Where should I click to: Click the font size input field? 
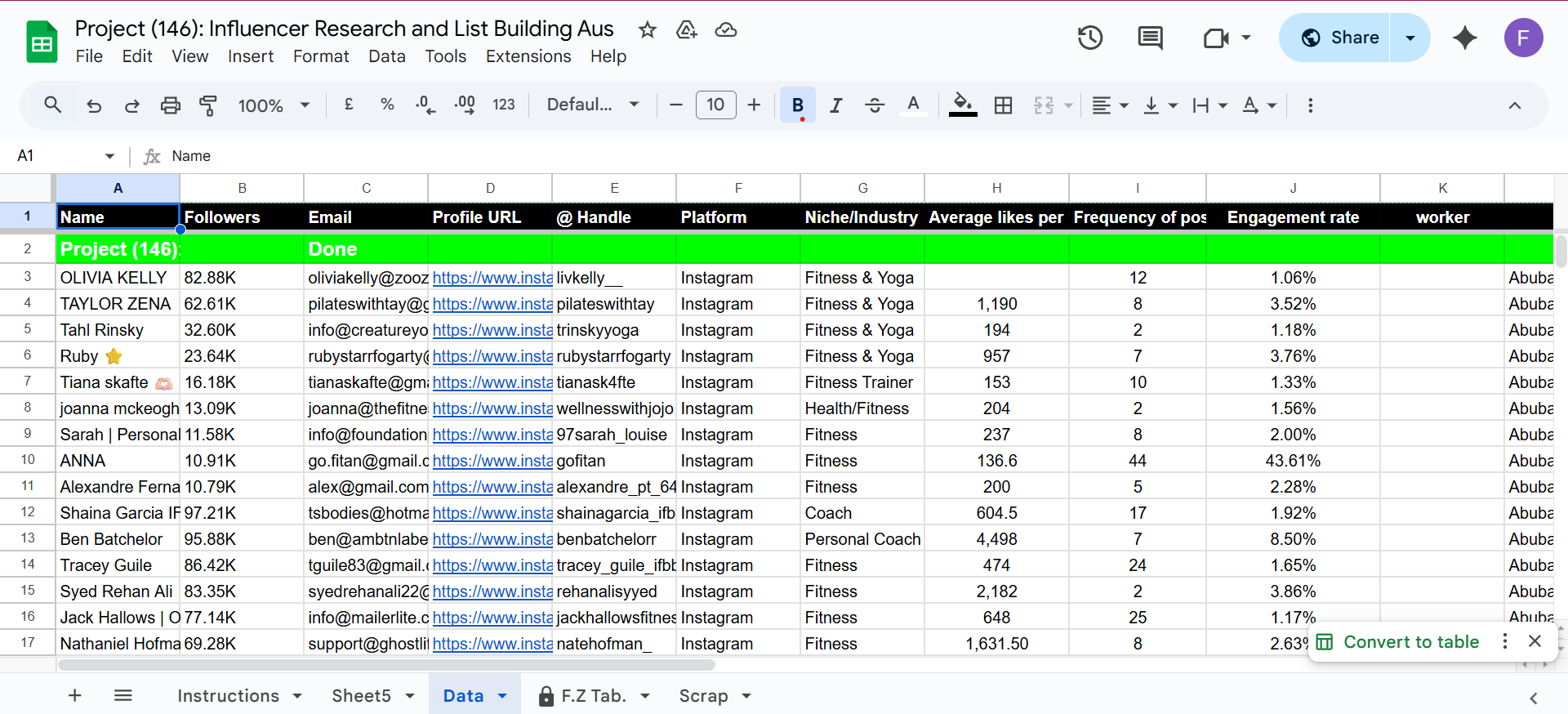pos(715,105)
